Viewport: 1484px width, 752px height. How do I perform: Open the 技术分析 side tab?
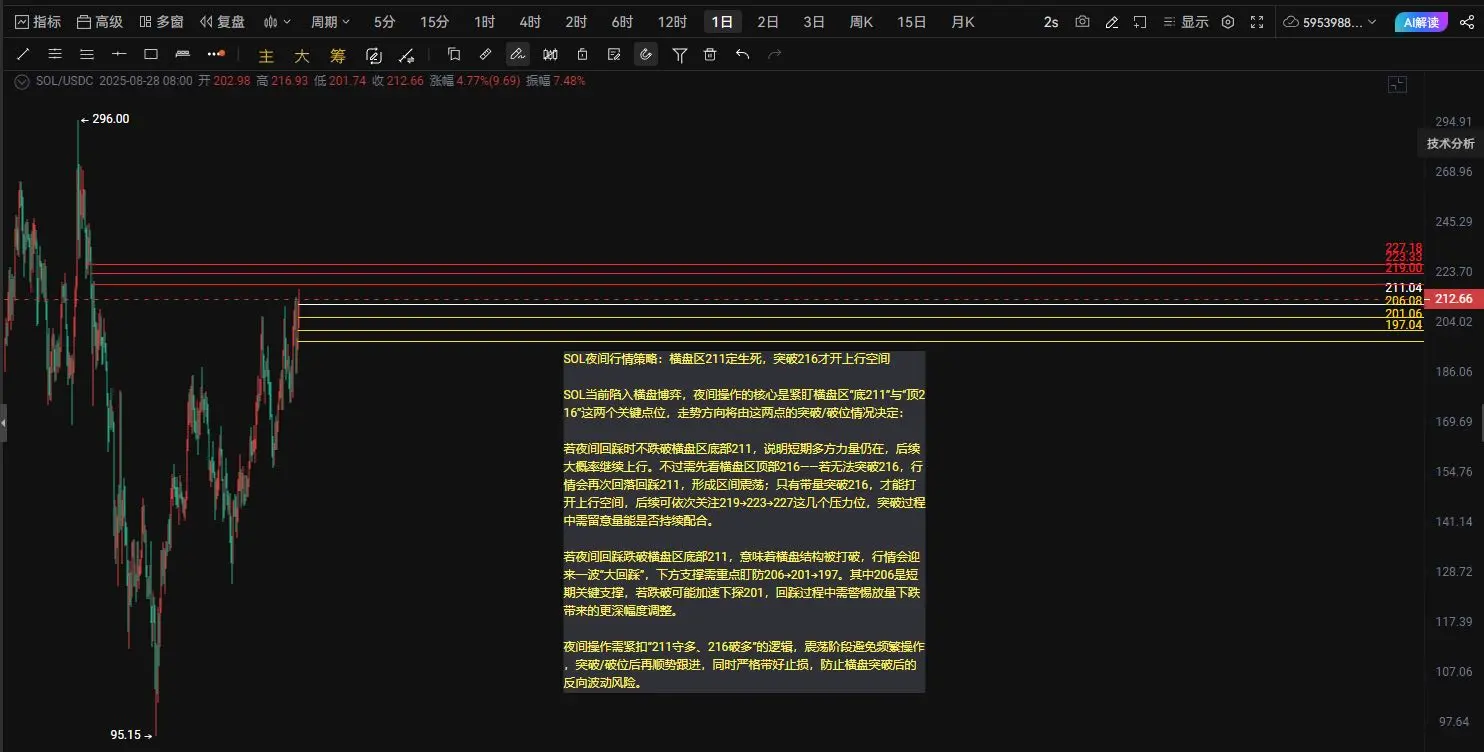[1450, 144]
